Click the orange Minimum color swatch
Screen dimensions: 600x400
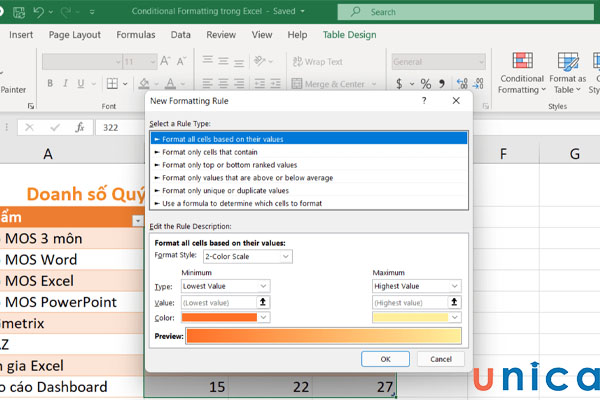pyautogui.click(x=219, y=317)
